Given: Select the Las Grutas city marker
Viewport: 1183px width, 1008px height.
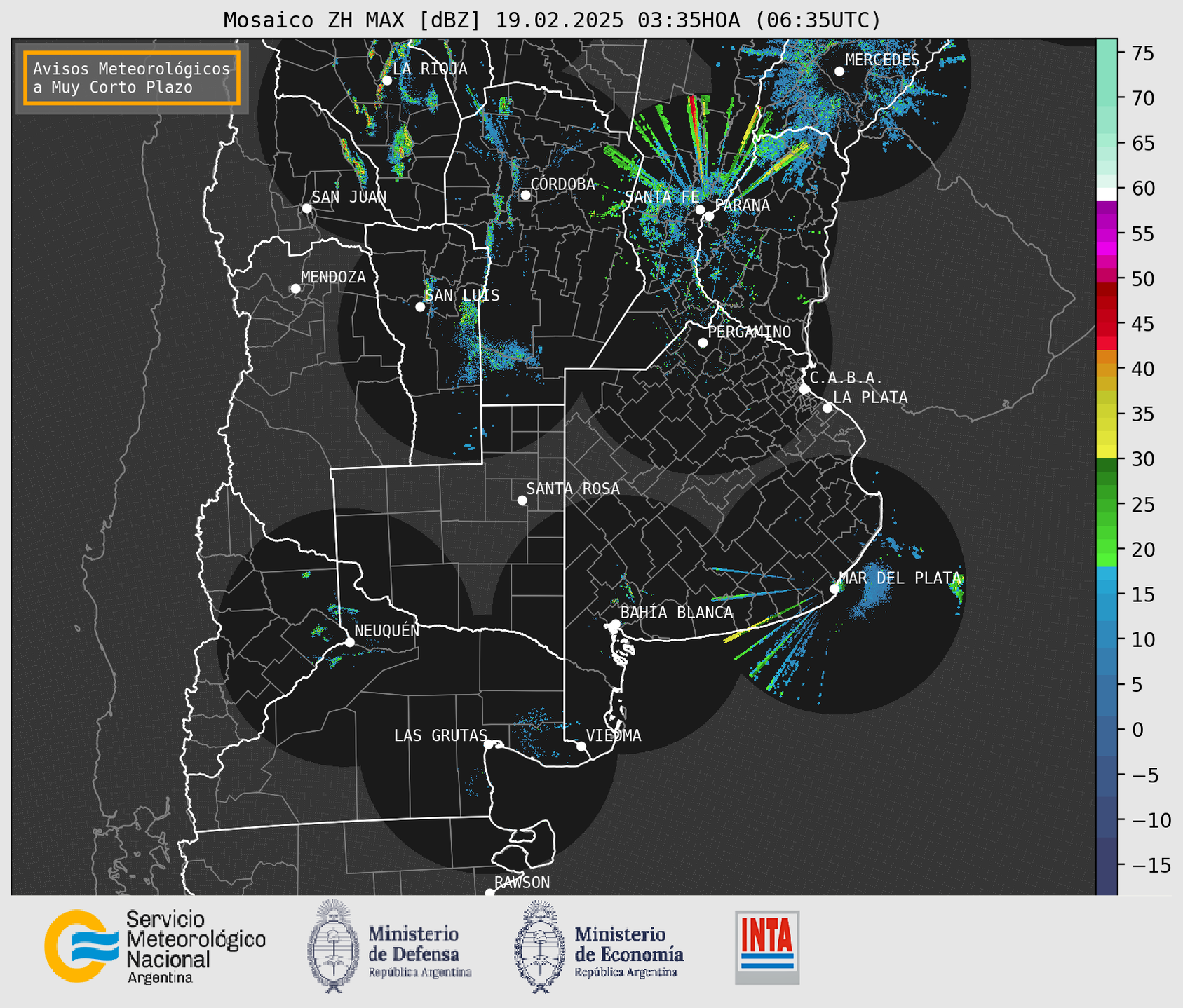Looking at the screenshot, I should coord(489,744).
